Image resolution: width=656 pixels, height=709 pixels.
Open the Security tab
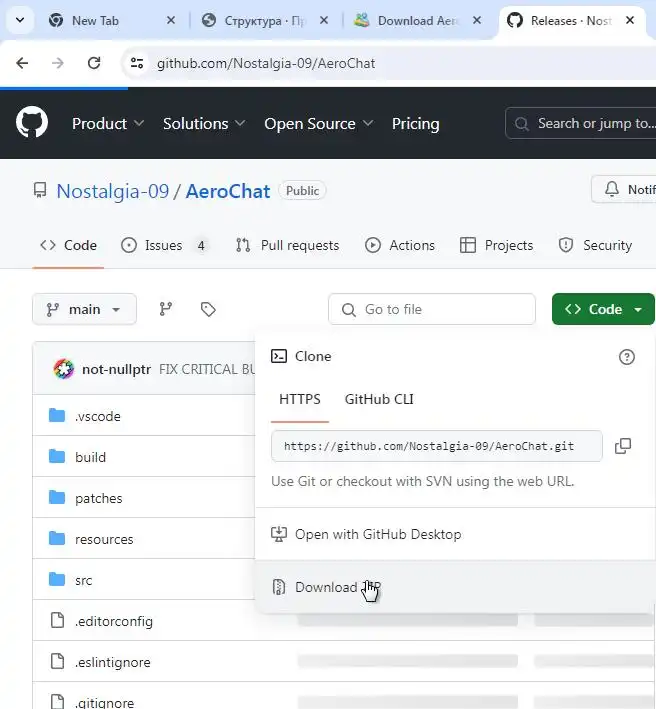pyautogui.click(x=595, y=245)
